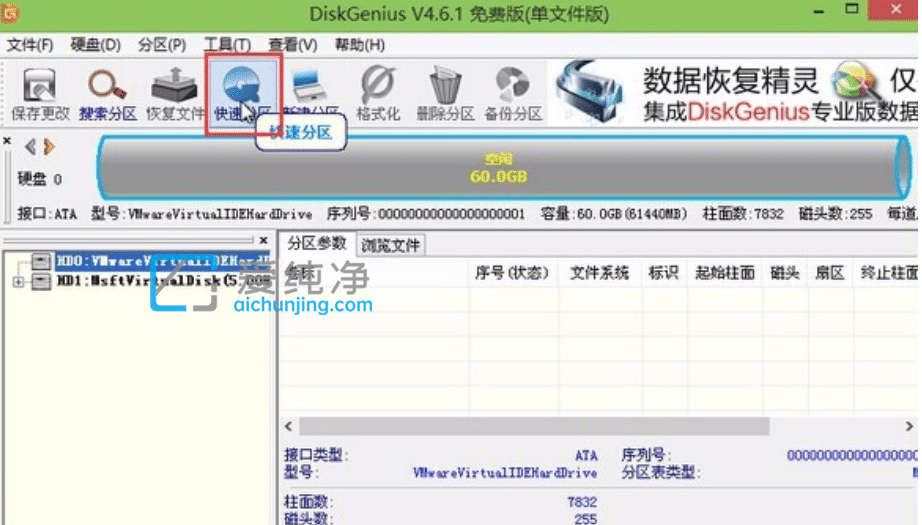
Task: Maximize the DiskGenius window
Action: coord(851,9)
